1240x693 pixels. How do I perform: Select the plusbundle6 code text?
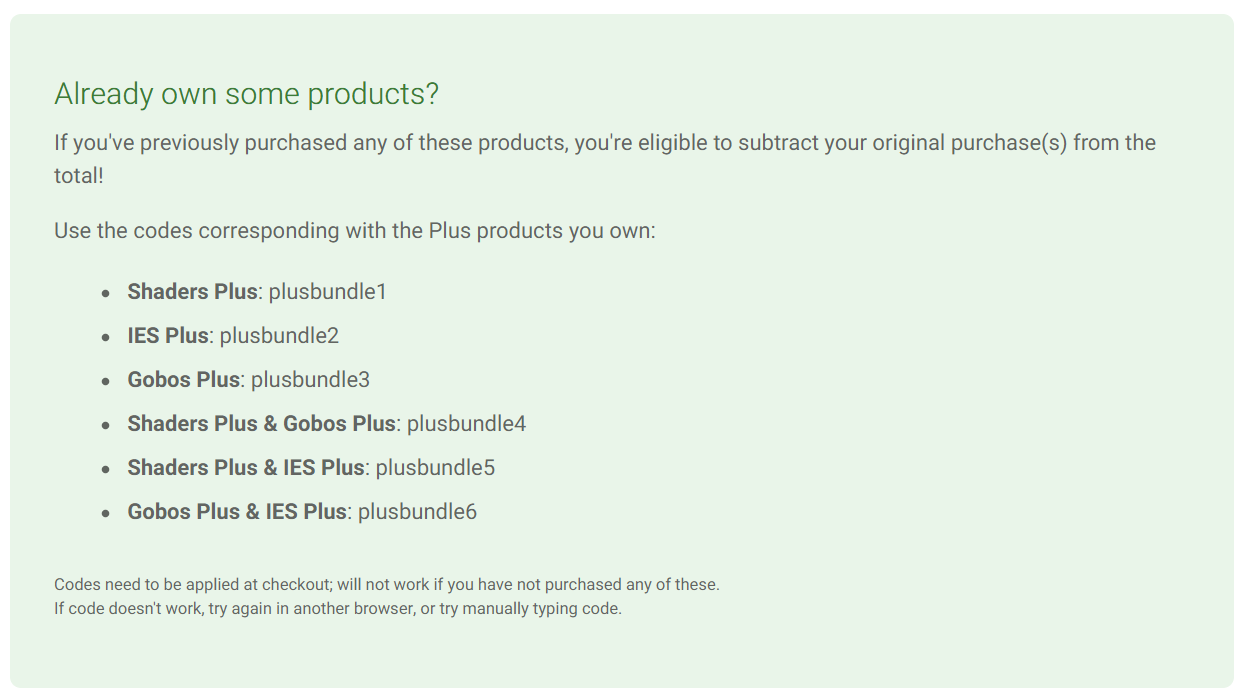(x=418, y=512)
